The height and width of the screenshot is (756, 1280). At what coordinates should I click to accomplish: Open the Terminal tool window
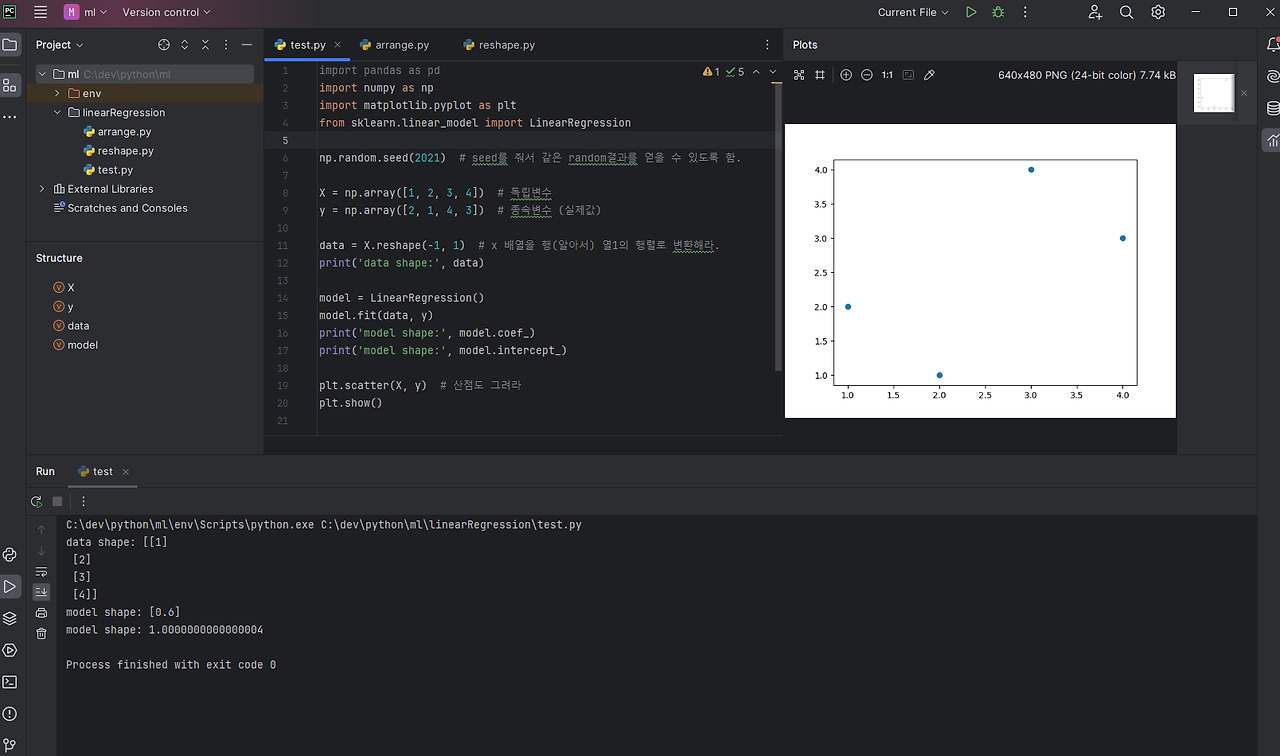[10, 682]
